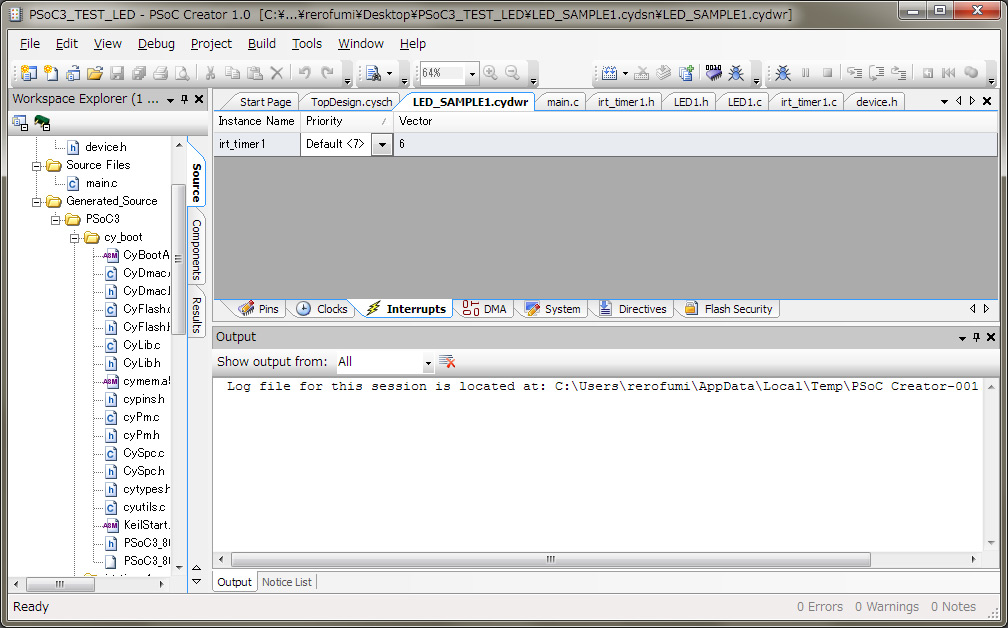This screenshot has height=628, width=1008.
Task: Click the Save toolbar icon
Action: (116, 73)
